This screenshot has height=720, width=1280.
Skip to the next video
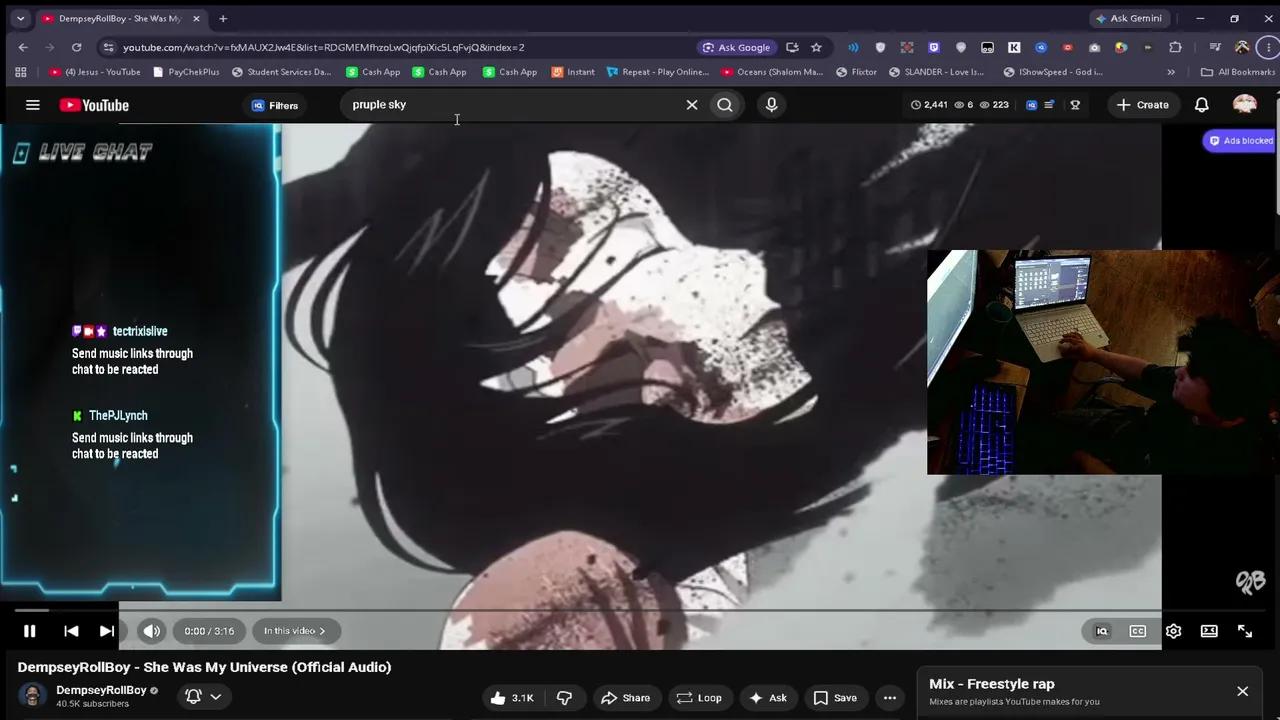[106, 631]
